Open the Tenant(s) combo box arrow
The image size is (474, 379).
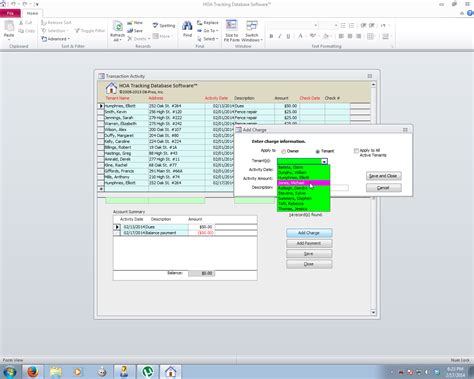pyautogui.click(x=324, y=161)
